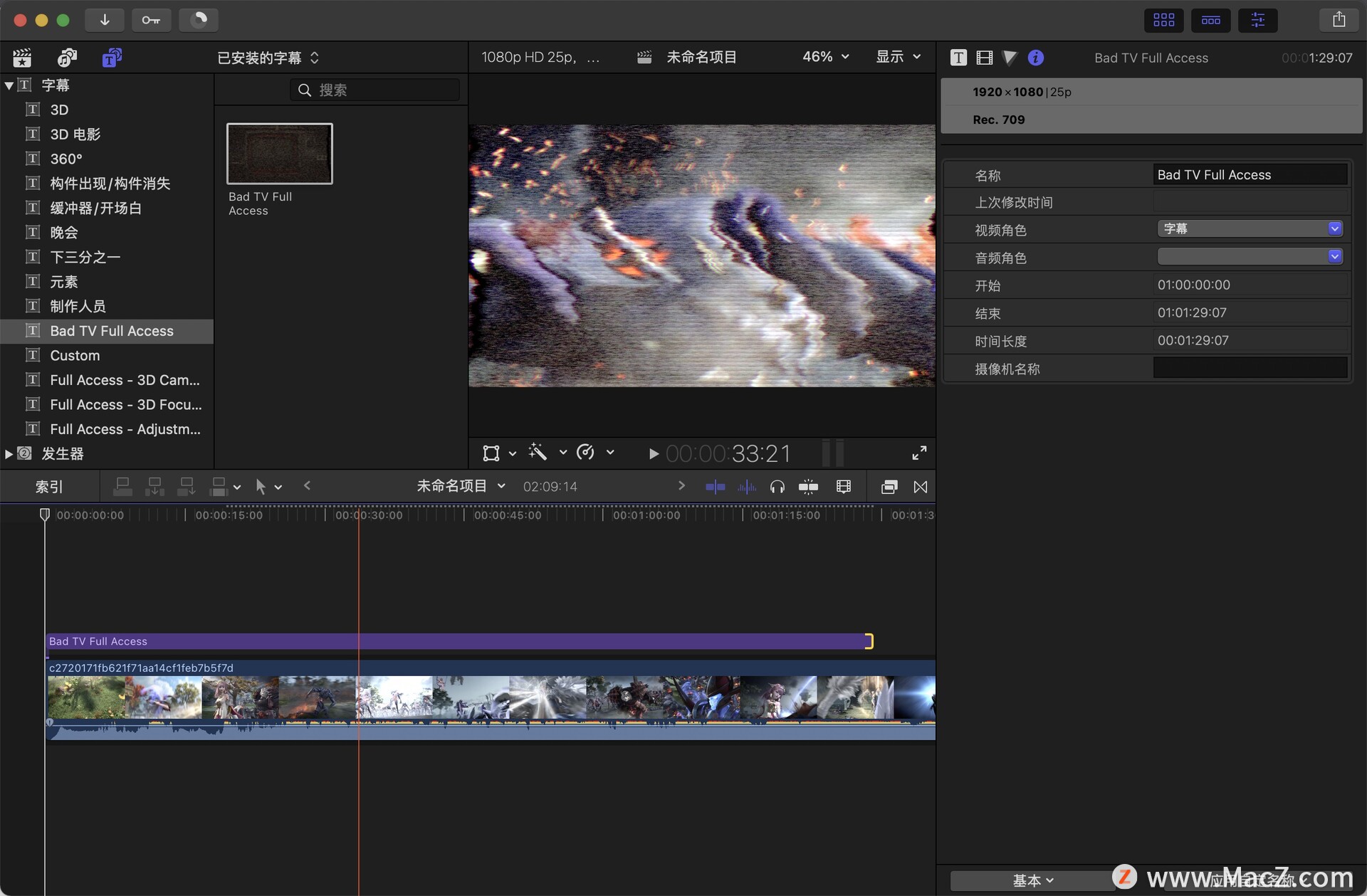Open the Photos and Audio sidebar
Viewport: 1367px width, 896px height.
(x=67, y=58)
